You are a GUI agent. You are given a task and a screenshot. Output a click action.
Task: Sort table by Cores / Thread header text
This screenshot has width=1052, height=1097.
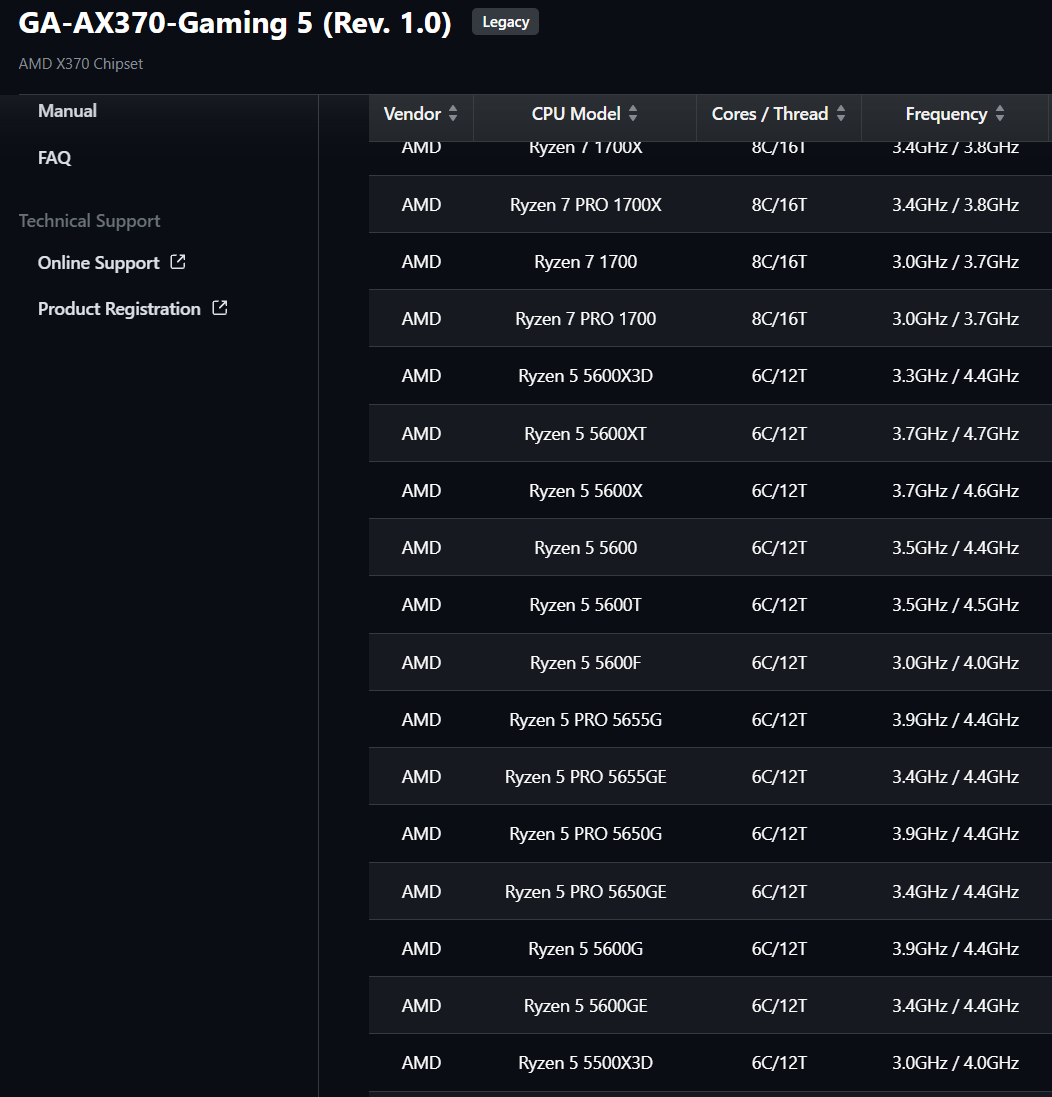click(769, 113)
